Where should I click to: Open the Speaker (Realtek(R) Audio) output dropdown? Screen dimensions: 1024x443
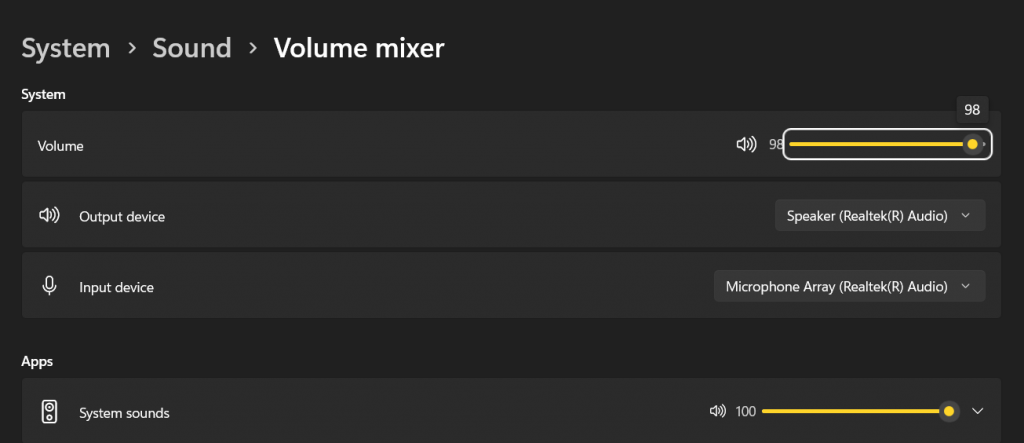879,216
